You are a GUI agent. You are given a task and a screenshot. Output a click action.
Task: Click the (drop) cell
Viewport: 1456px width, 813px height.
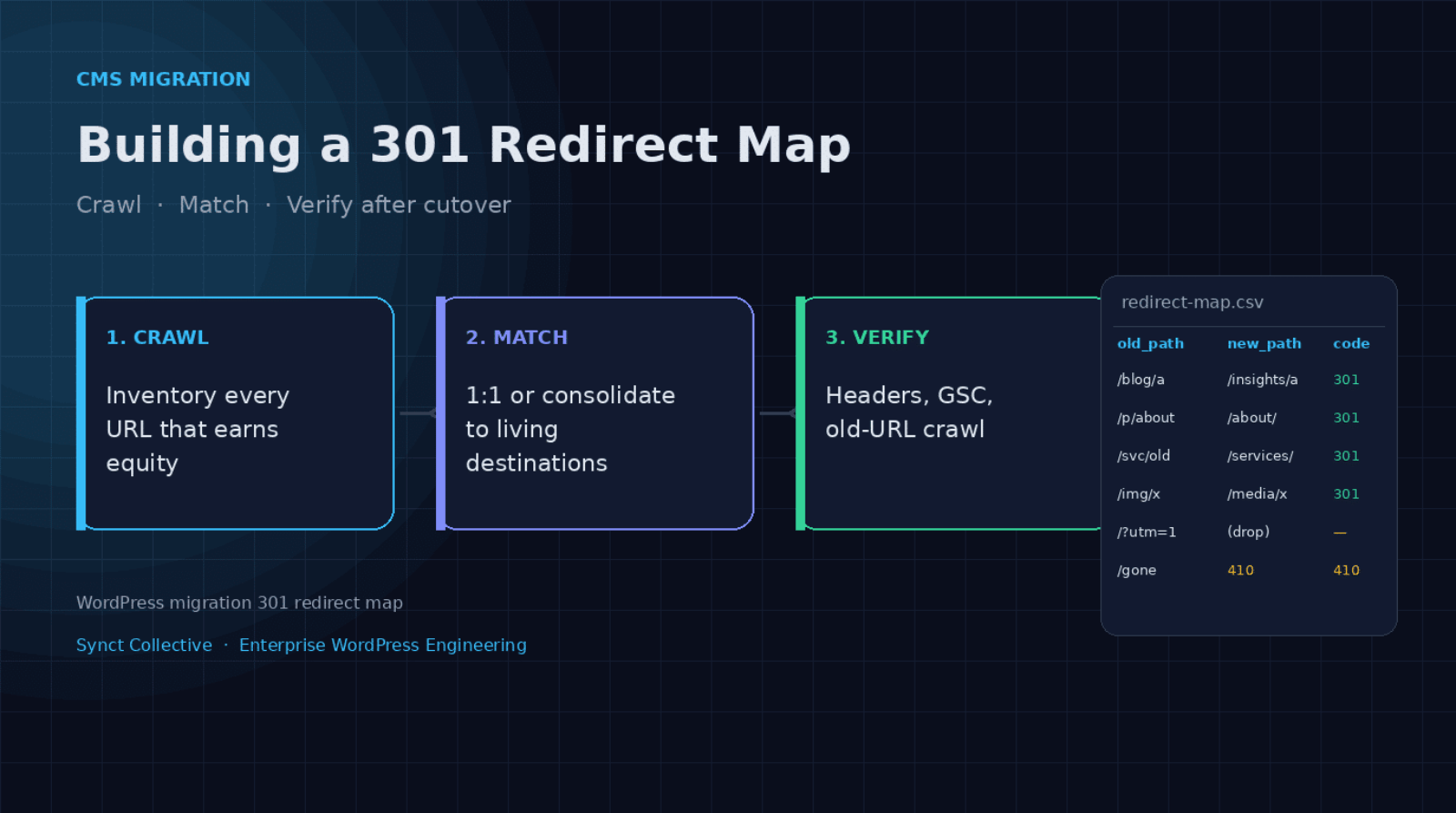[x=1249, y=532]
